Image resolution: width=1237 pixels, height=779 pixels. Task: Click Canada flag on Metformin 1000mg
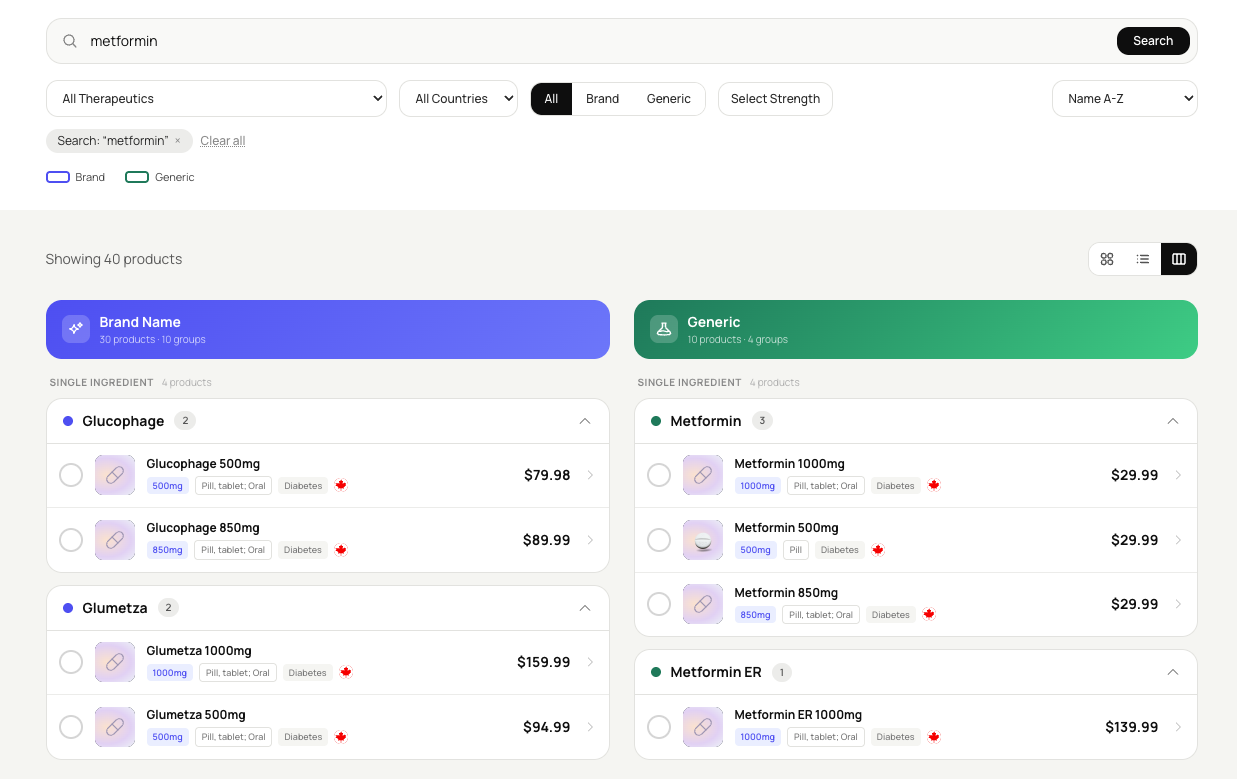[934, 485]
